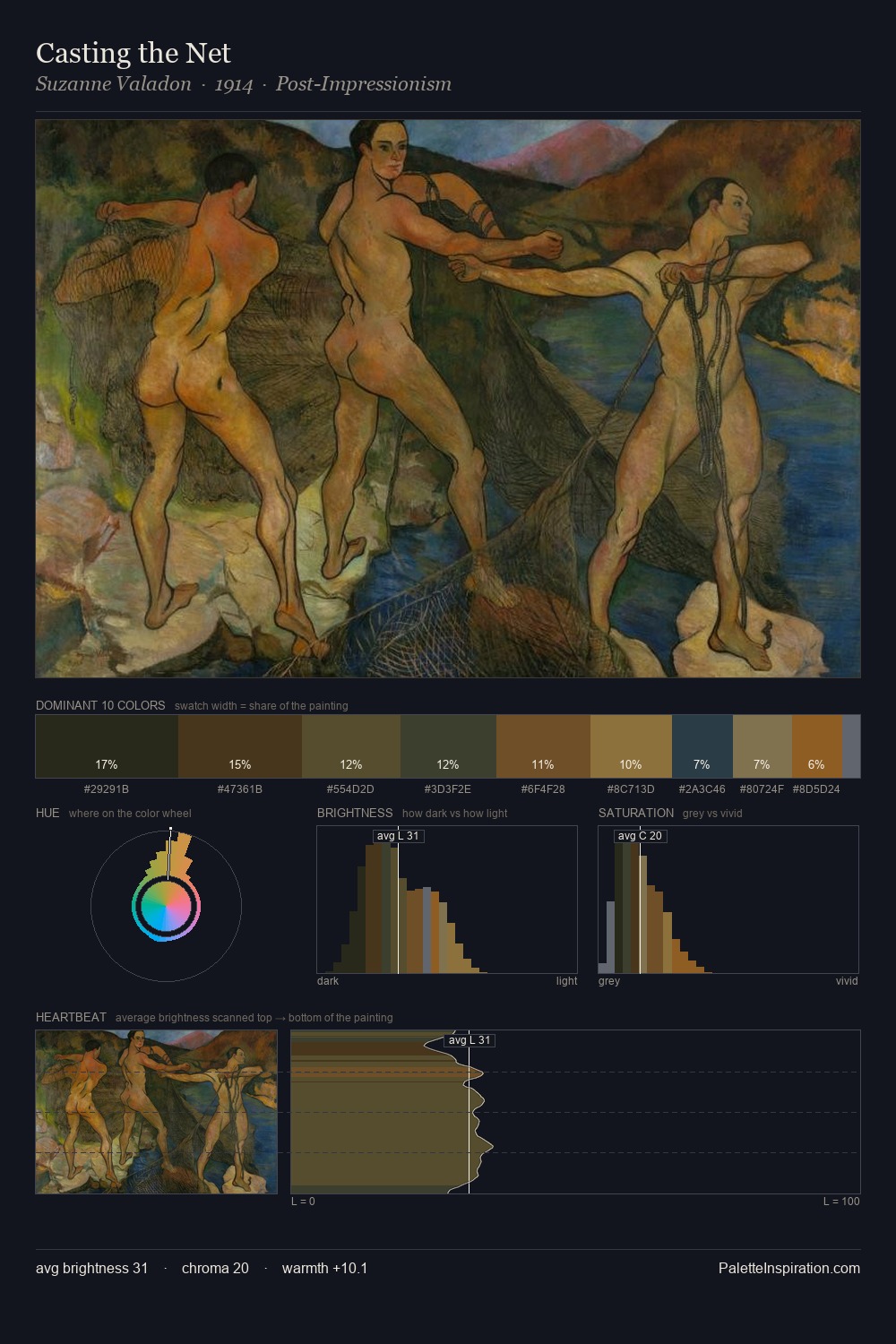896x1344 pixels.
Task: Click "avg C 20" marker in Saturation histogram
Action: pos(640,836)
